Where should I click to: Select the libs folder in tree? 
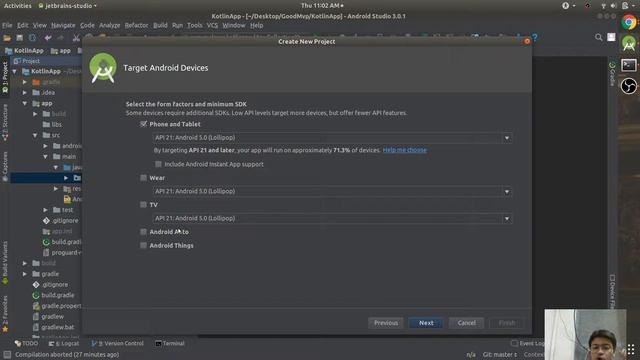[x=52, y=124]
